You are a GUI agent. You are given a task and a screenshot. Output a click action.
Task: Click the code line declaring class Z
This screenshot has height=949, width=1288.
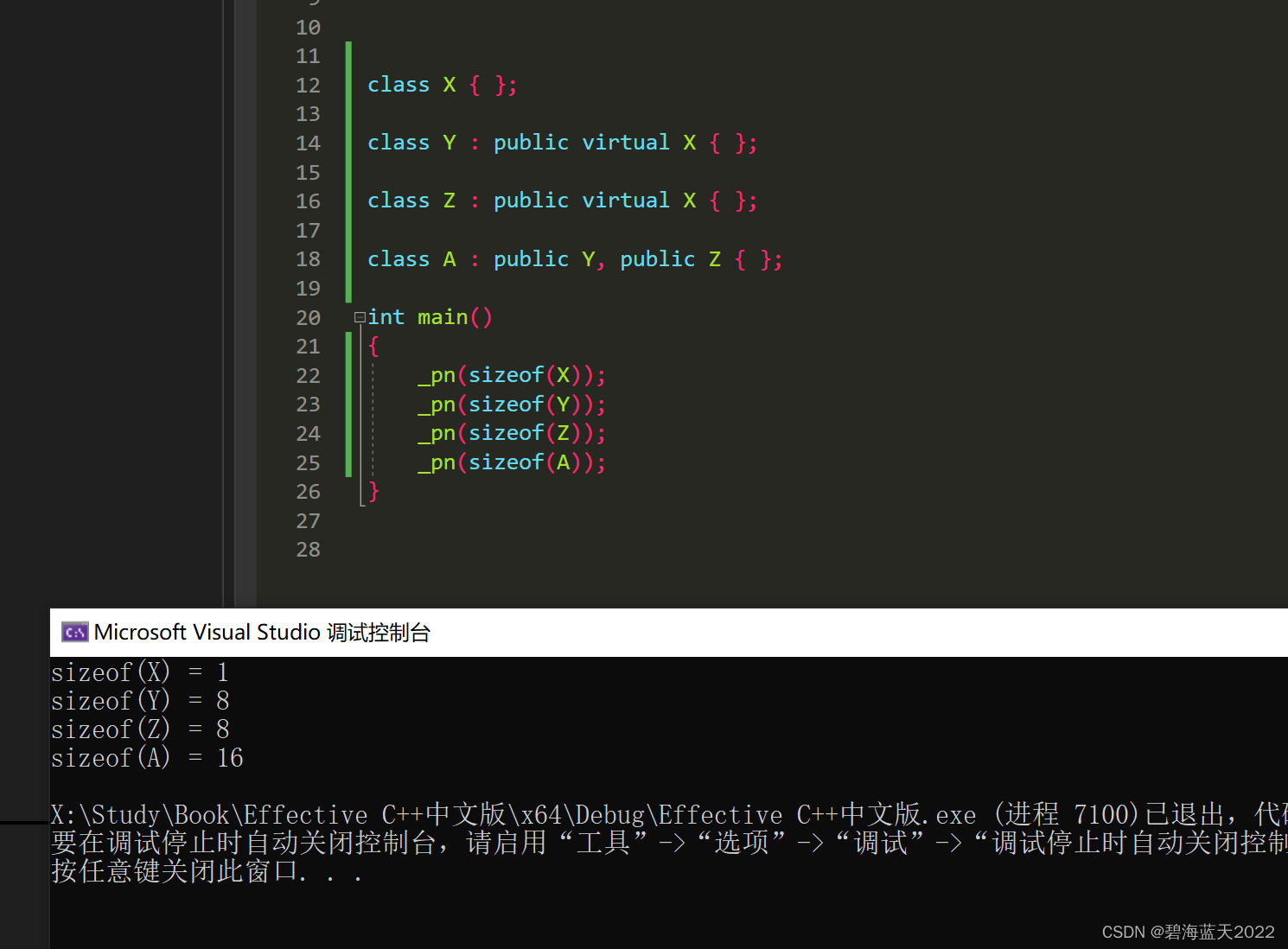click(x=563, y=201)
